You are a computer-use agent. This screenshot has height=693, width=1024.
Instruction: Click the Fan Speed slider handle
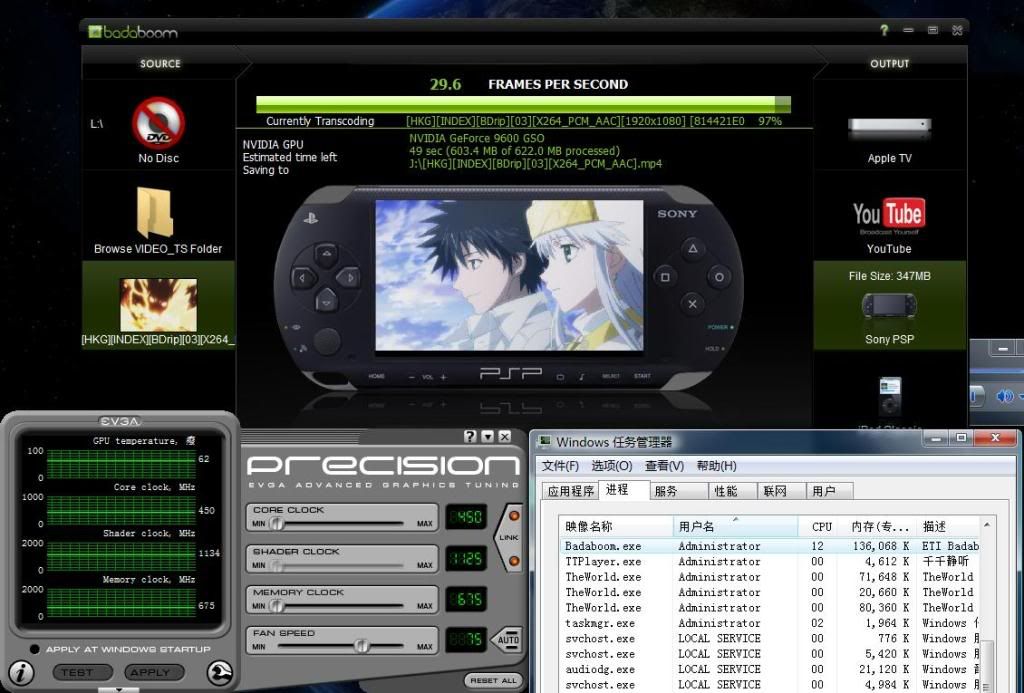(359, 646)
